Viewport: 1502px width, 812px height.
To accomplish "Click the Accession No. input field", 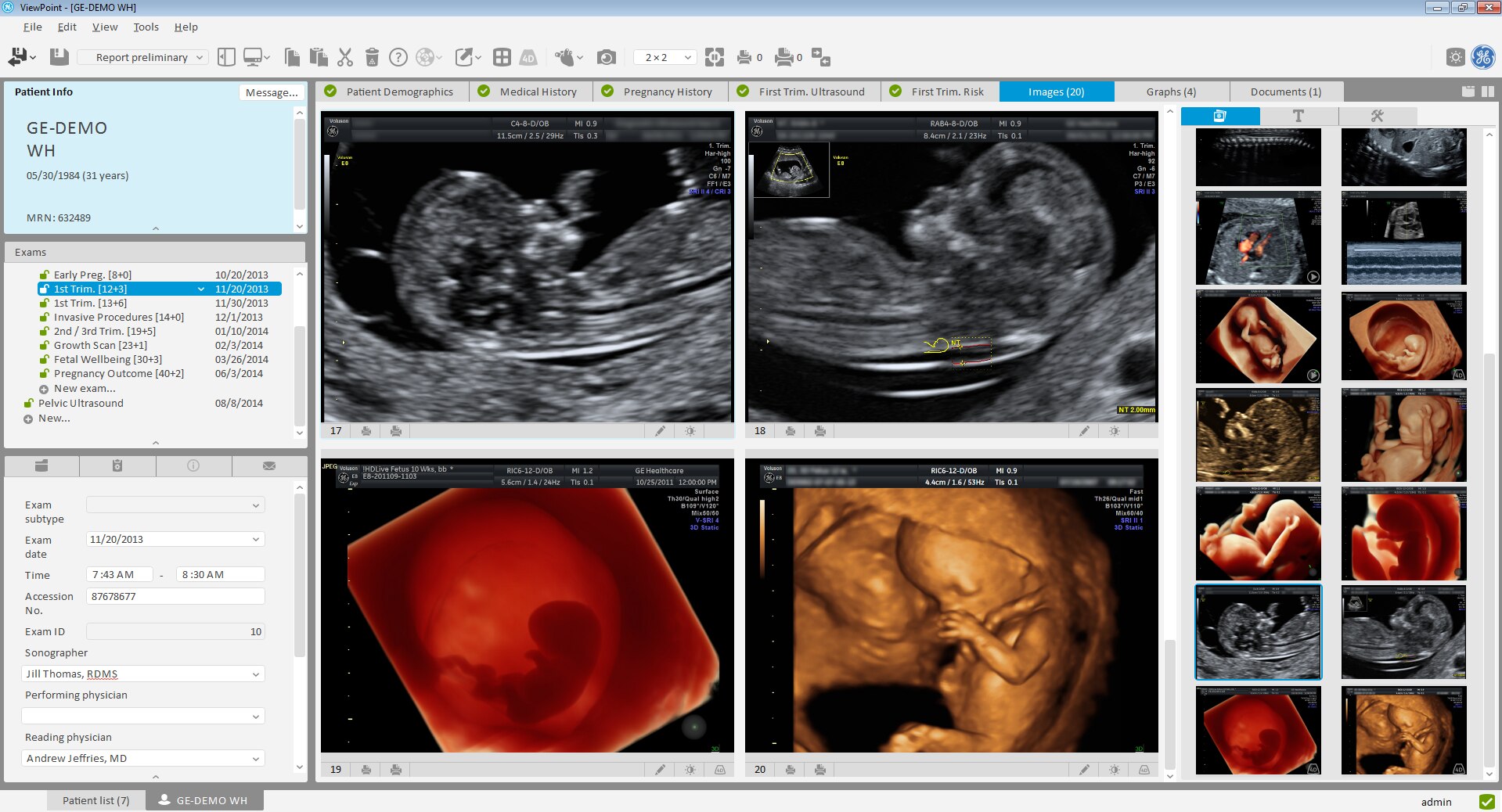I will (x=175, y=596).
